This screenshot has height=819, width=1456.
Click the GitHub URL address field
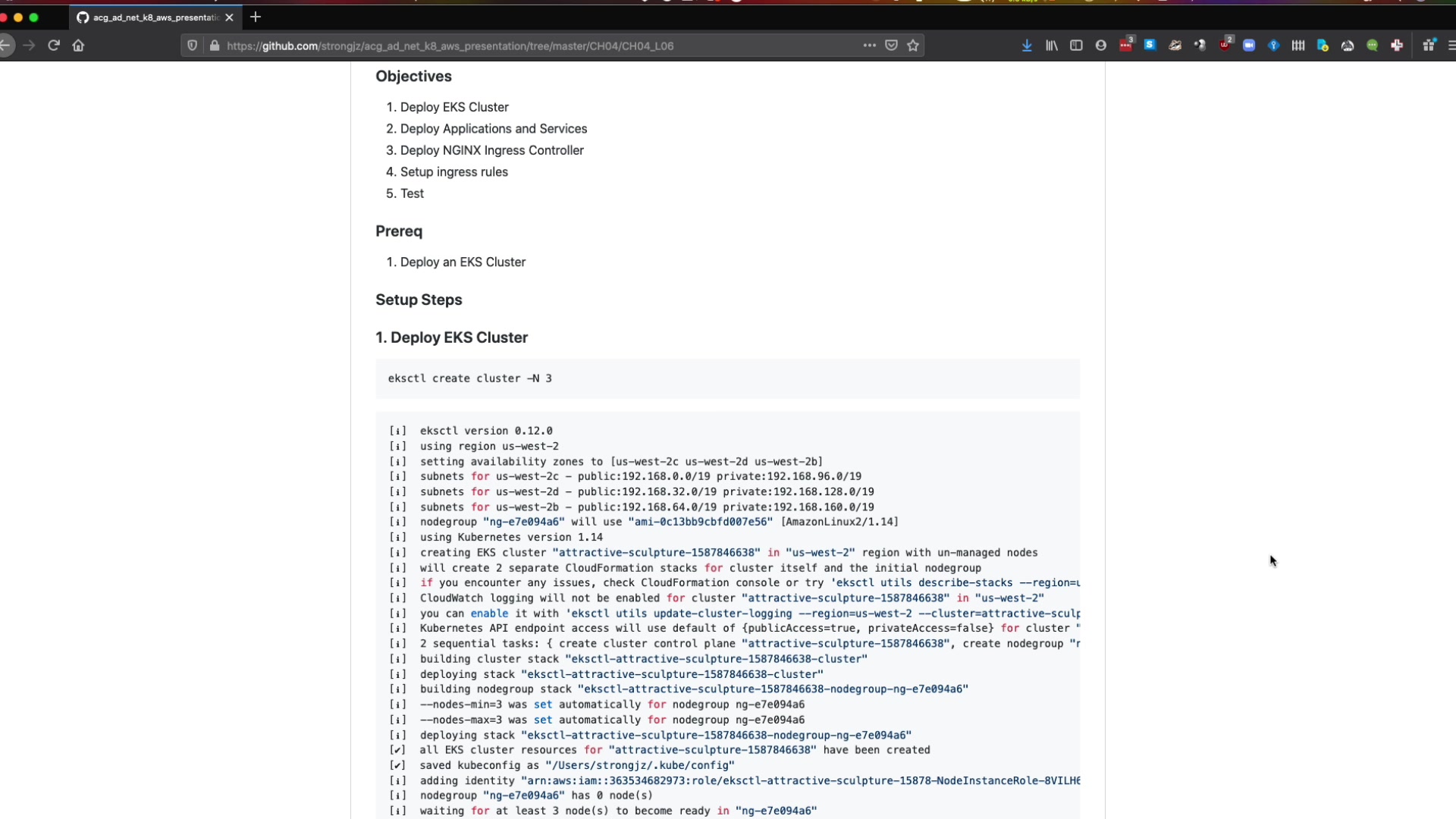[531, 45]
